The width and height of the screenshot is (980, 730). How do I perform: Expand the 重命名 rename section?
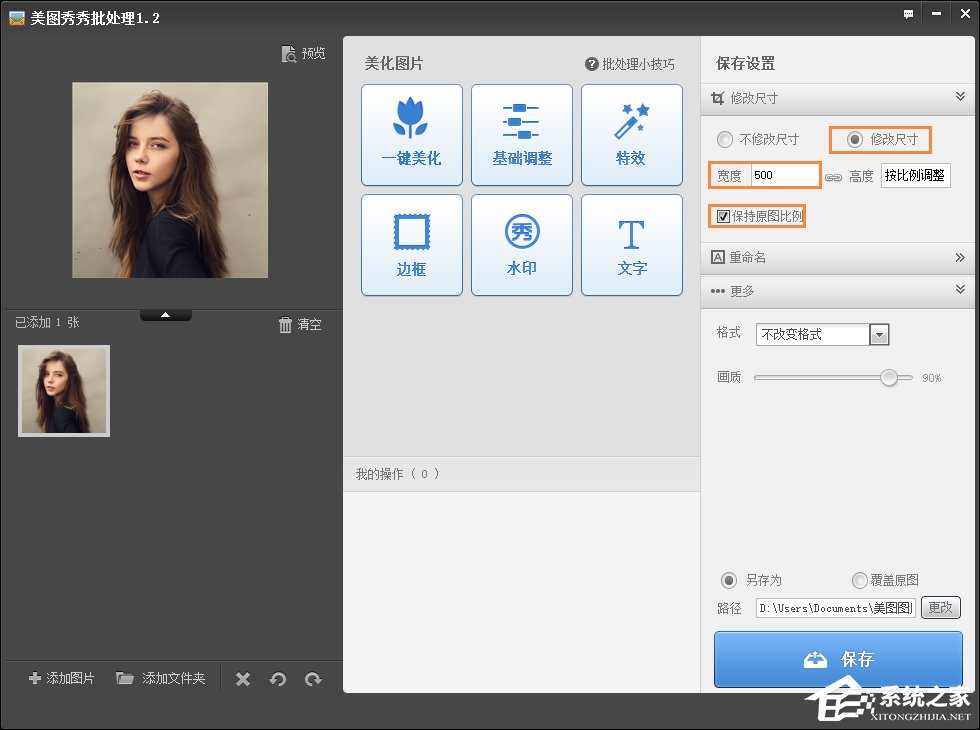pyautogui.click(x=961, y=257)
